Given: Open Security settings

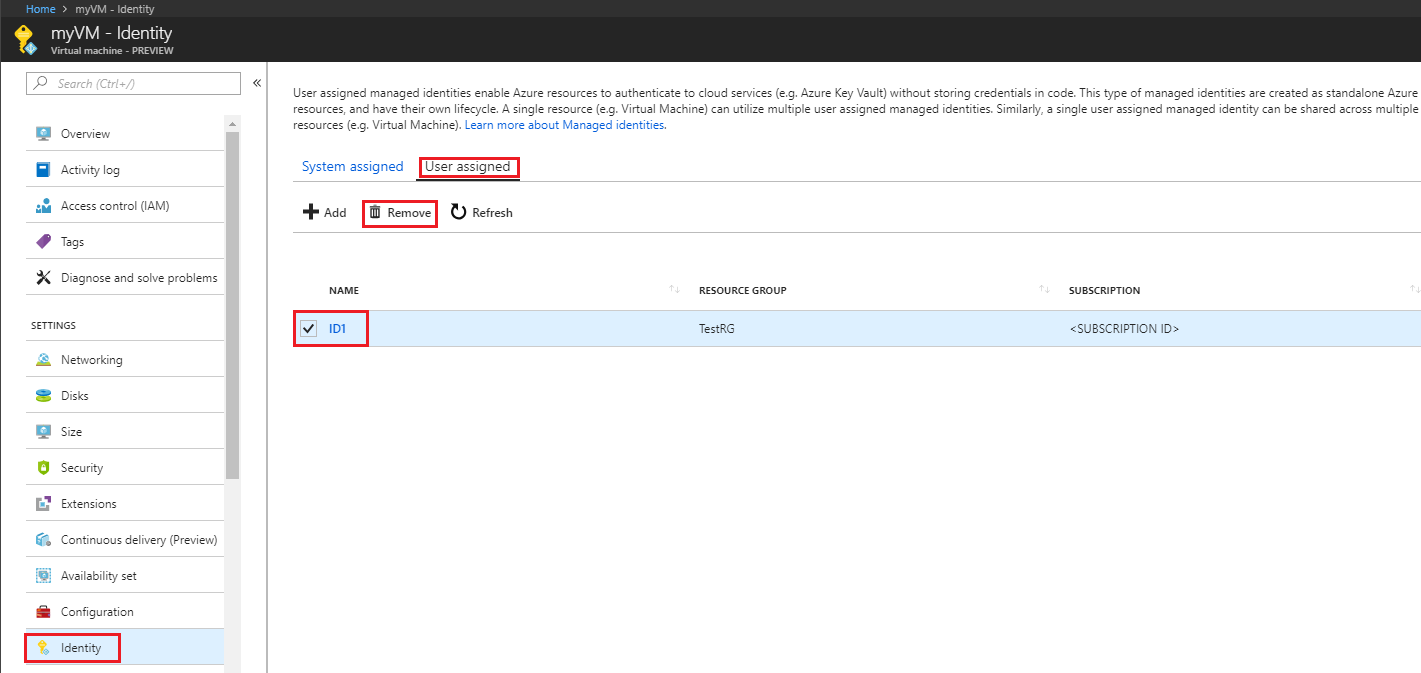Looking at the screenshot, I should pyautogui.click(x=125, y=468).
